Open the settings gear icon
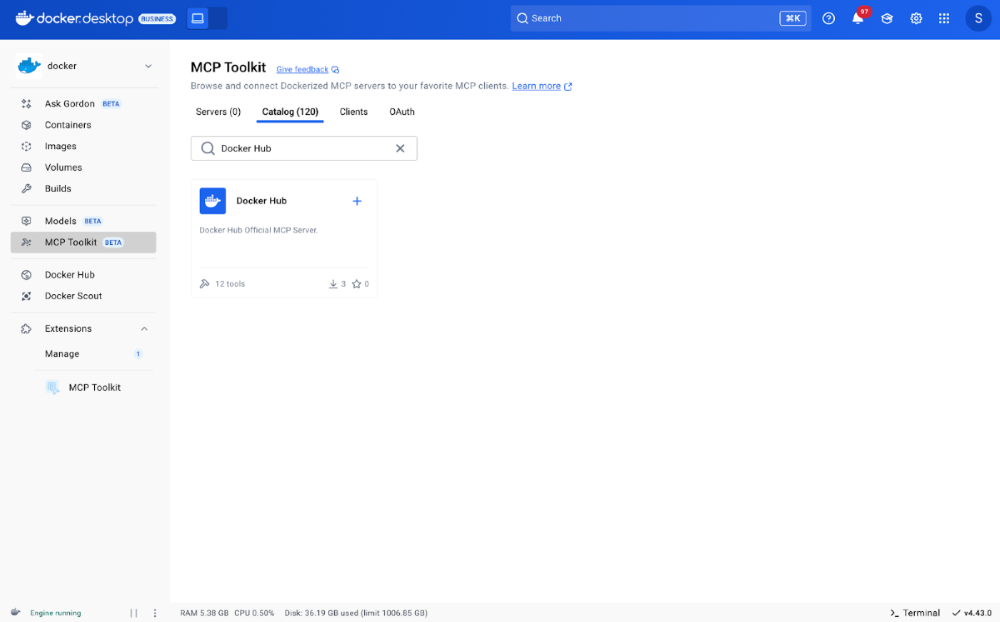Image resolution: width=1000 pixels, height=622 pixels. click(915, 18)
